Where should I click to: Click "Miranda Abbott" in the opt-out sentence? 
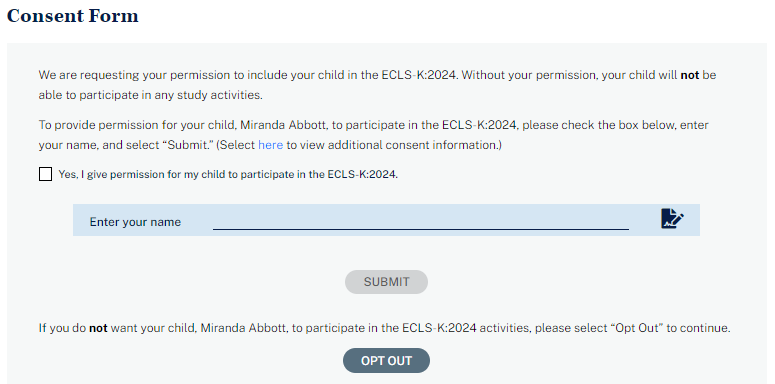point(244,328)
